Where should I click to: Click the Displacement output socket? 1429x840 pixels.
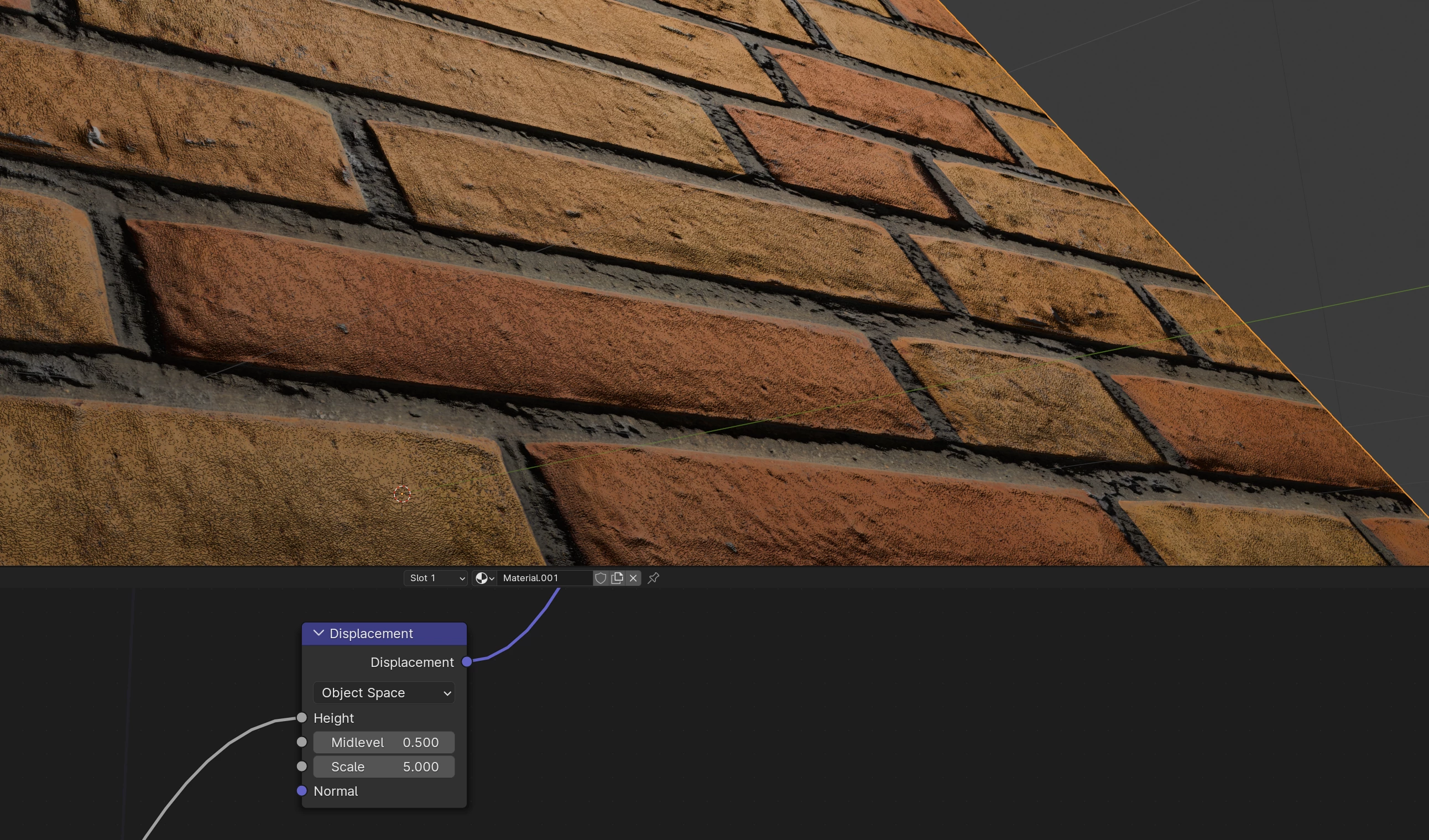click(x=467, y=661)
